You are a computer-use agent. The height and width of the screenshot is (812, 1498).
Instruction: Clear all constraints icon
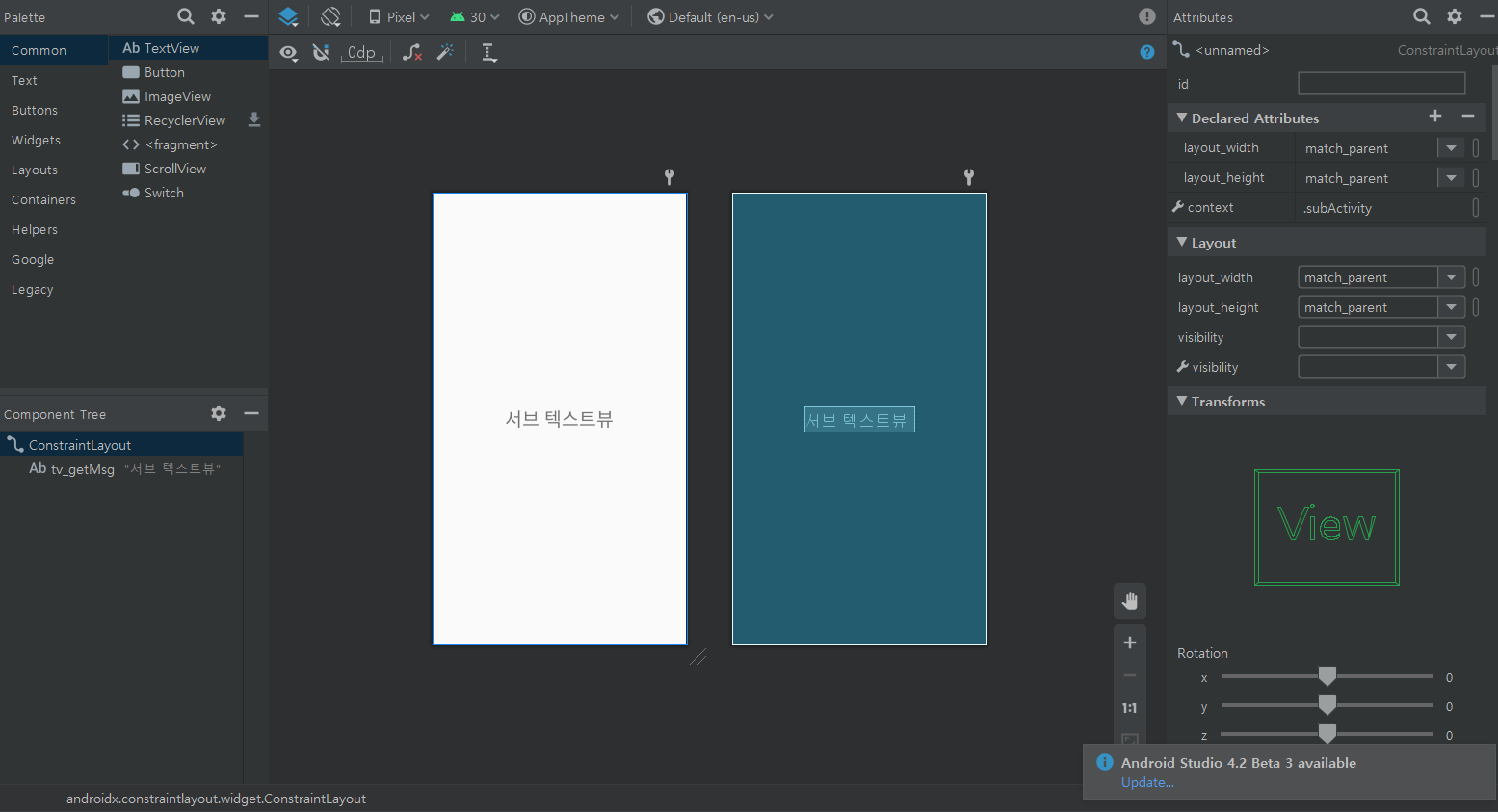412,53
